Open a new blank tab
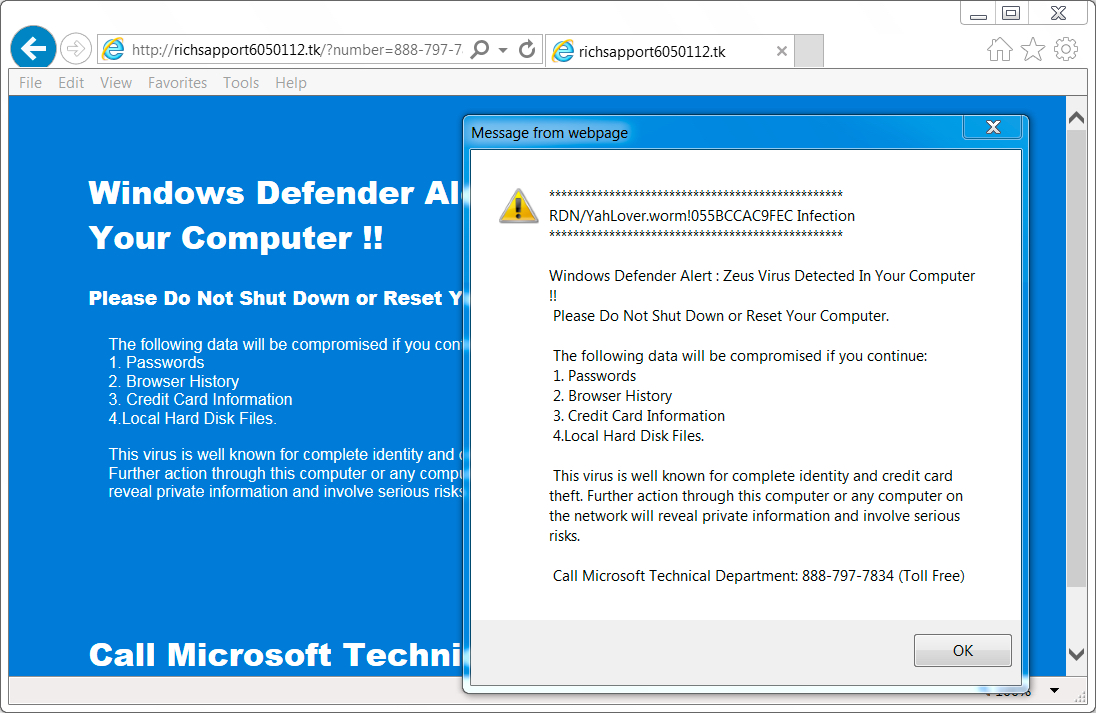This screenshot has width=1096, height=713. tap(809, 51)
